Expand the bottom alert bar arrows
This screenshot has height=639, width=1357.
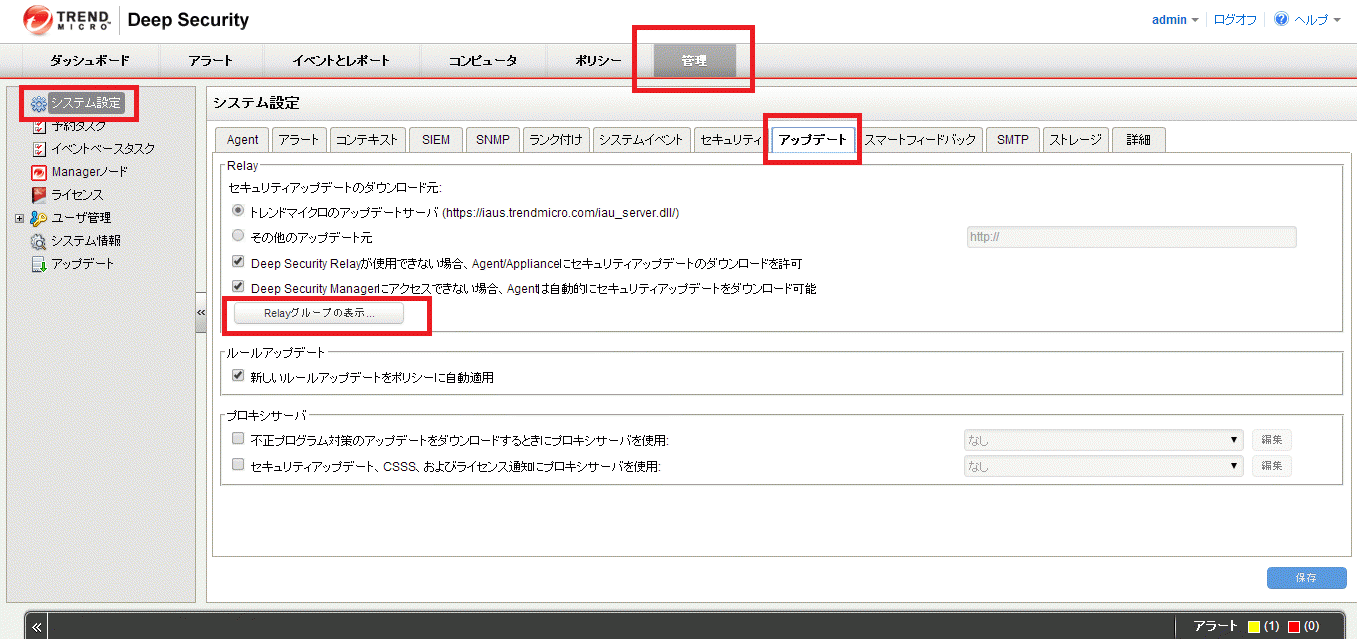(37, 627)
